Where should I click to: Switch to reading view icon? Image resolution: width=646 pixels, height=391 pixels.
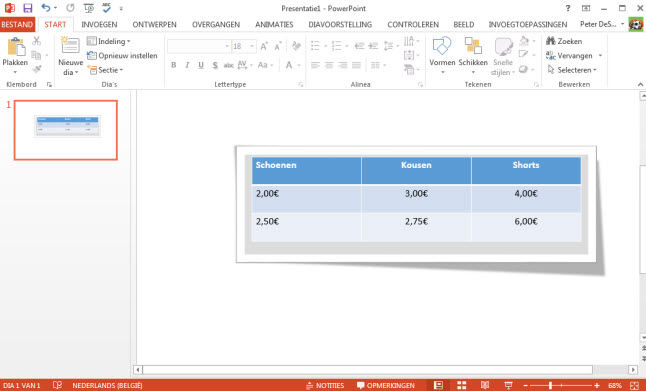click(485, 386)
